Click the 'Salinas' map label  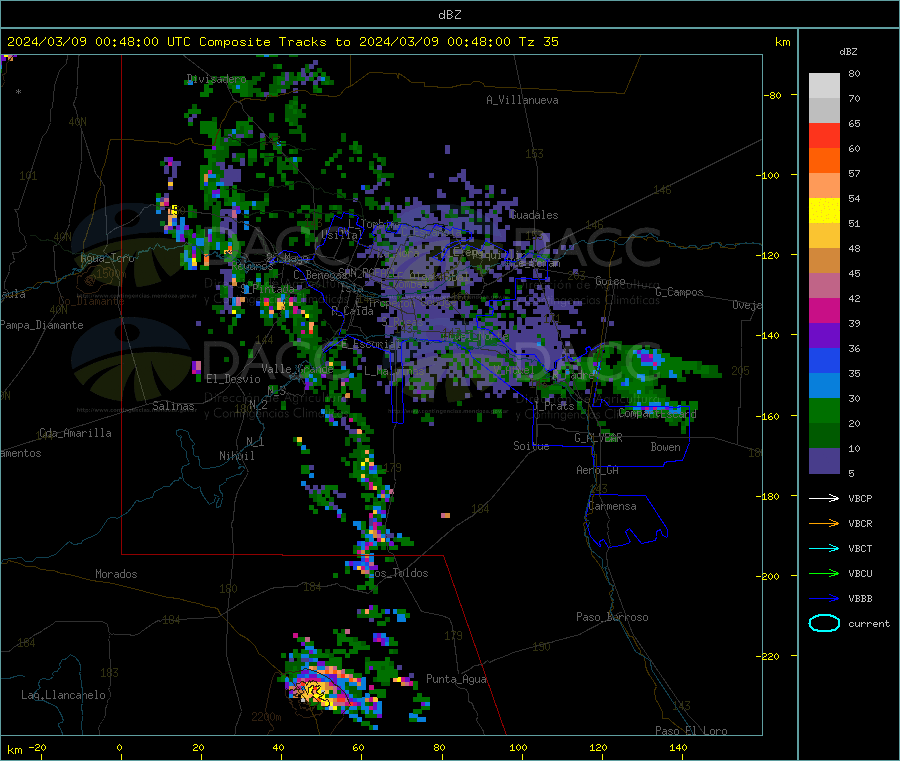coord(173,406)
